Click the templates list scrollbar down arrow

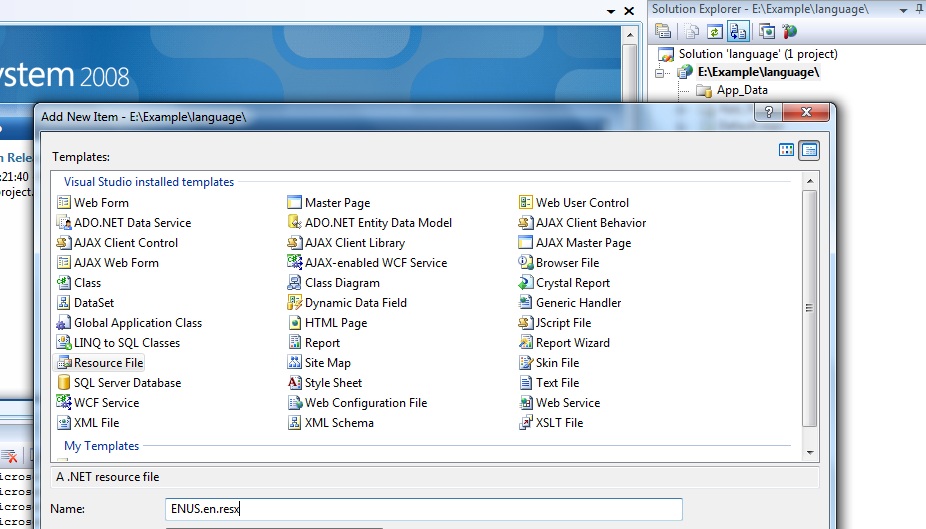[x=810, y=452]
